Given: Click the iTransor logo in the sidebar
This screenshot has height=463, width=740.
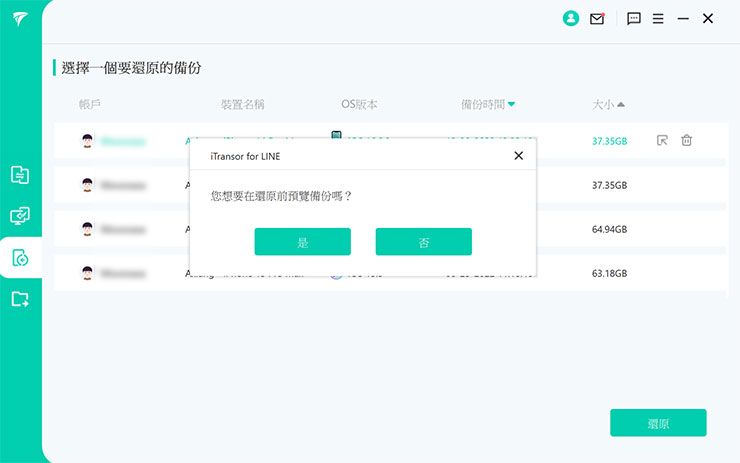Looking at the screenshot, I should coord(20,19).
